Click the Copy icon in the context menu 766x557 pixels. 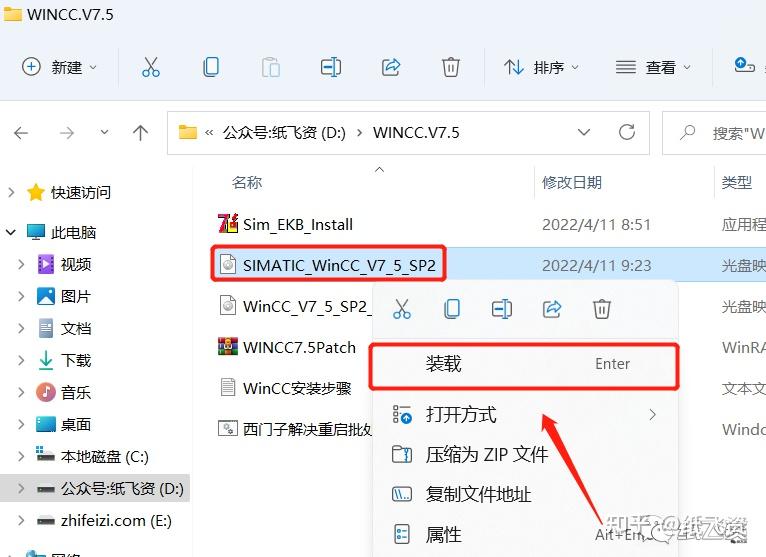click(x=452, y=309)
